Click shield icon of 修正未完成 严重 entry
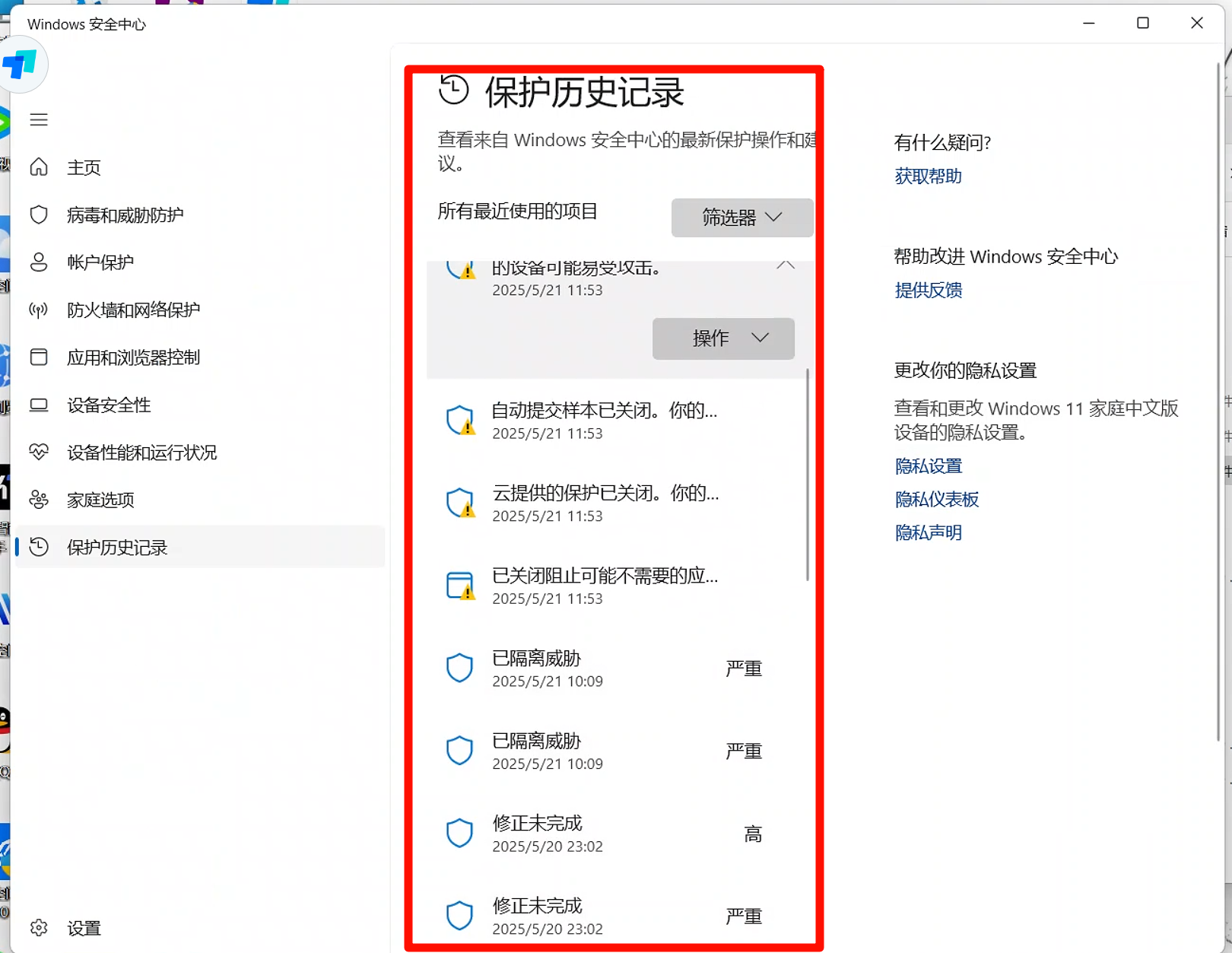This screenshot has width=1232, height=953. pos(459,916)
